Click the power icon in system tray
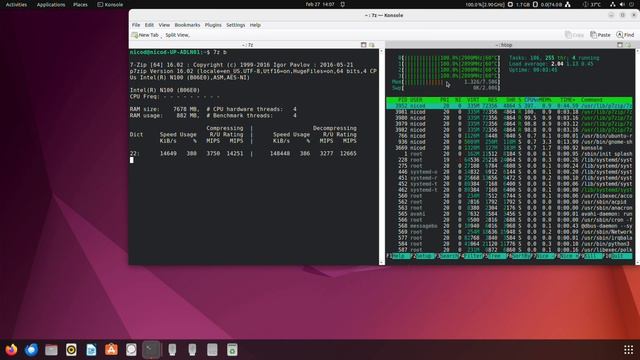This screenshot has height=360, width=640. (x=632, y=4)
